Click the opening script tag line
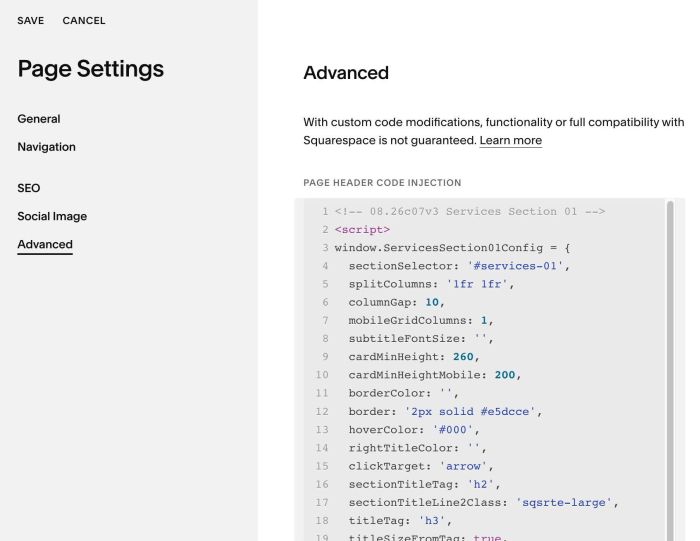The height and width of the screenshot is (541, 700). [x=362, y=229]
